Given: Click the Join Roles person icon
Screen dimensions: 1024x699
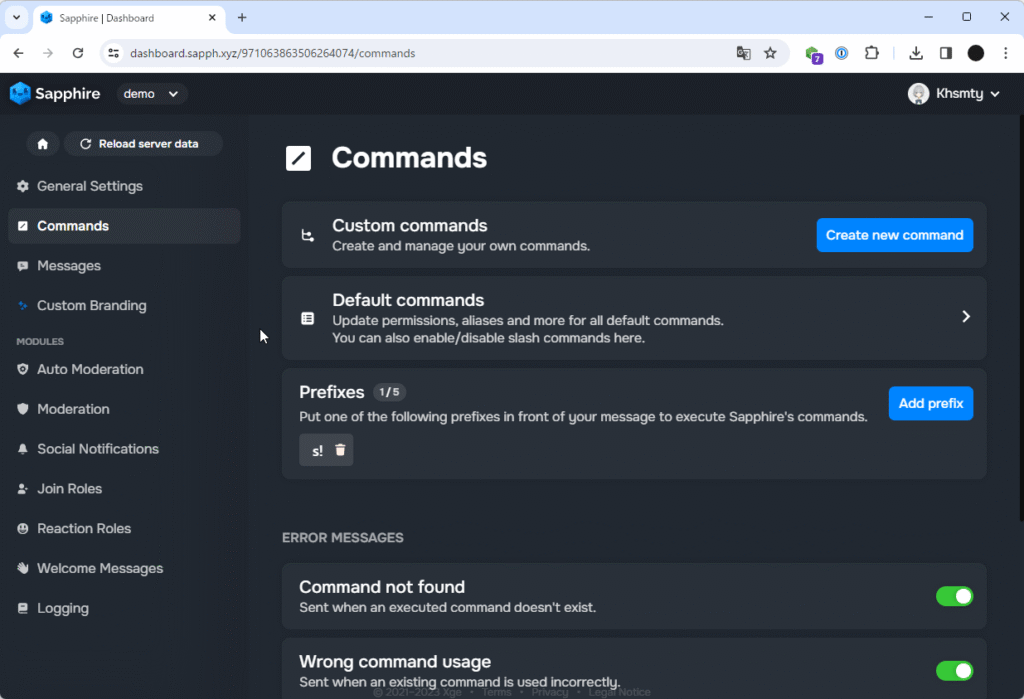Looking at the screenshot, I should pyautogui.click(x=23, y=489).
